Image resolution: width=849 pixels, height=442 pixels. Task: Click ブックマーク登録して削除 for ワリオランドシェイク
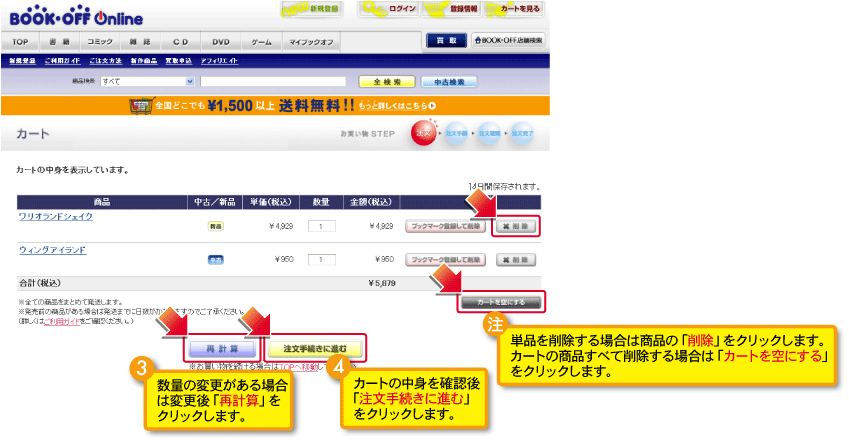pos(446,226)
